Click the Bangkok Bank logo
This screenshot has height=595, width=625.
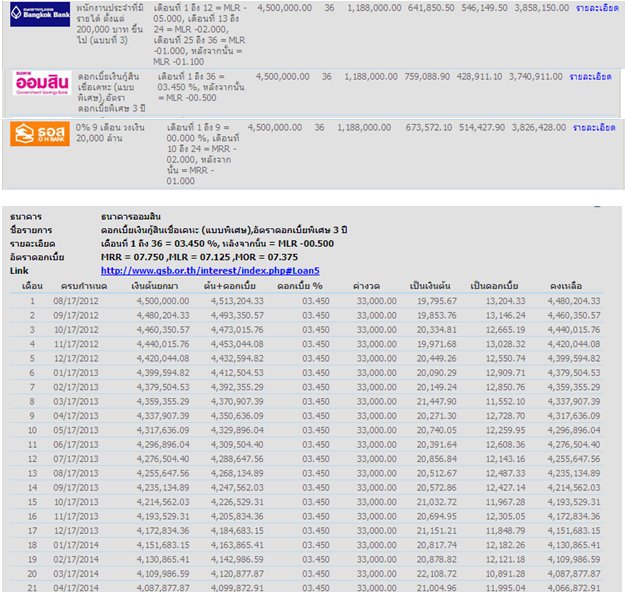pos(40,14)
